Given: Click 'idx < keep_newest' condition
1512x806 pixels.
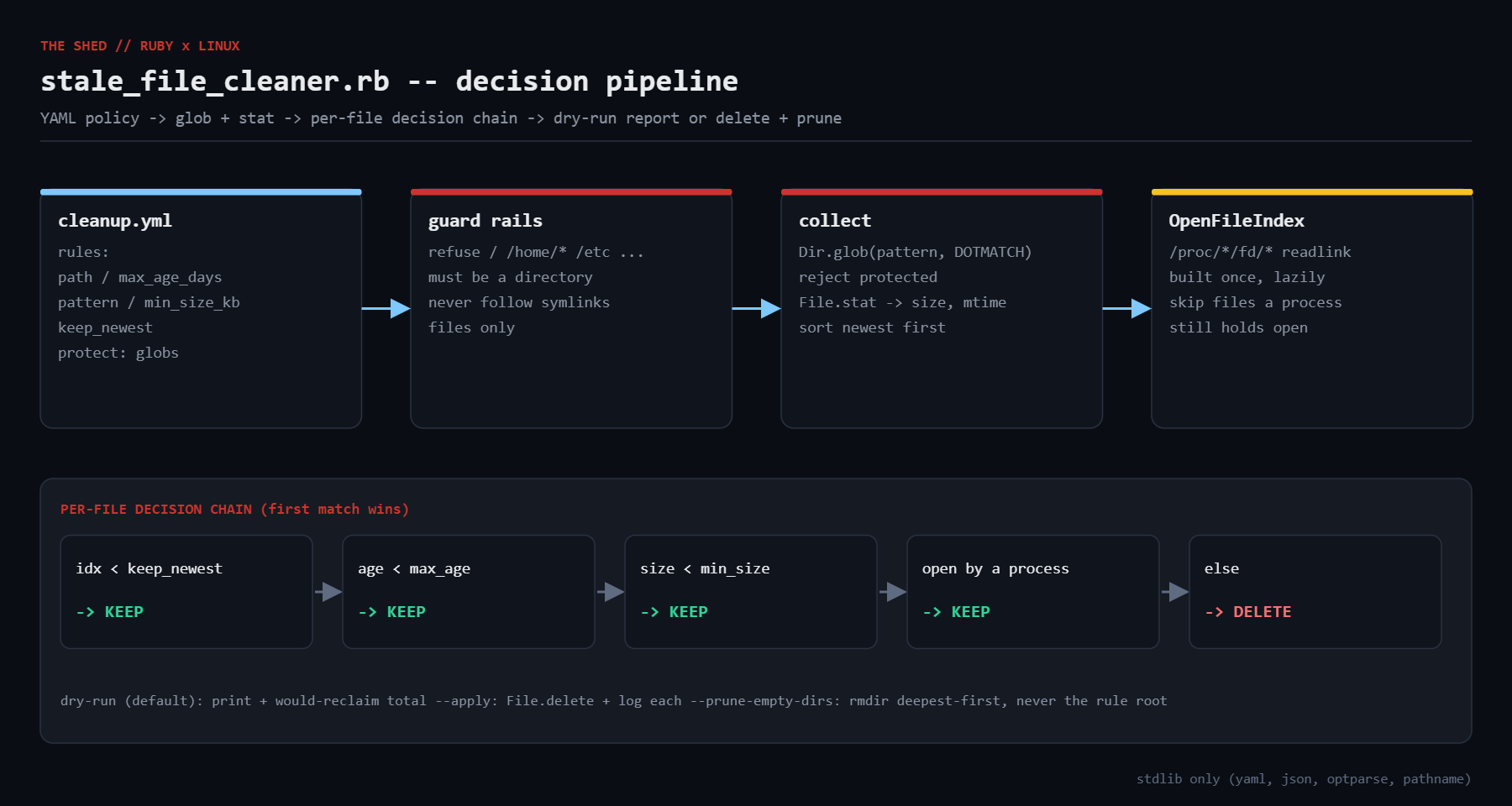Looking at the screenshot, I should pos(149,568).
